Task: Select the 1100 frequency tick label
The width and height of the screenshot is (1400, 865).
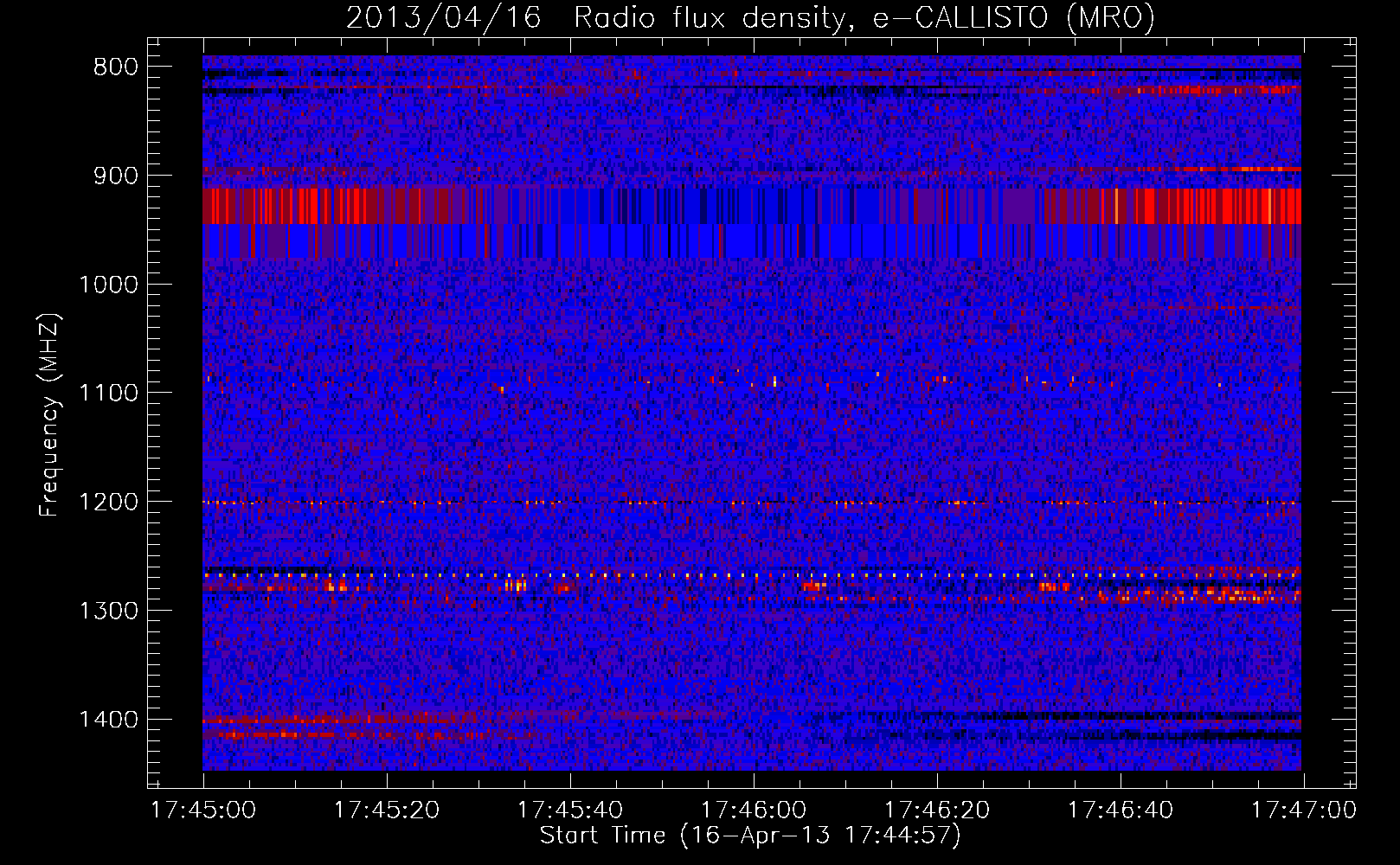Action: point(108,394)
